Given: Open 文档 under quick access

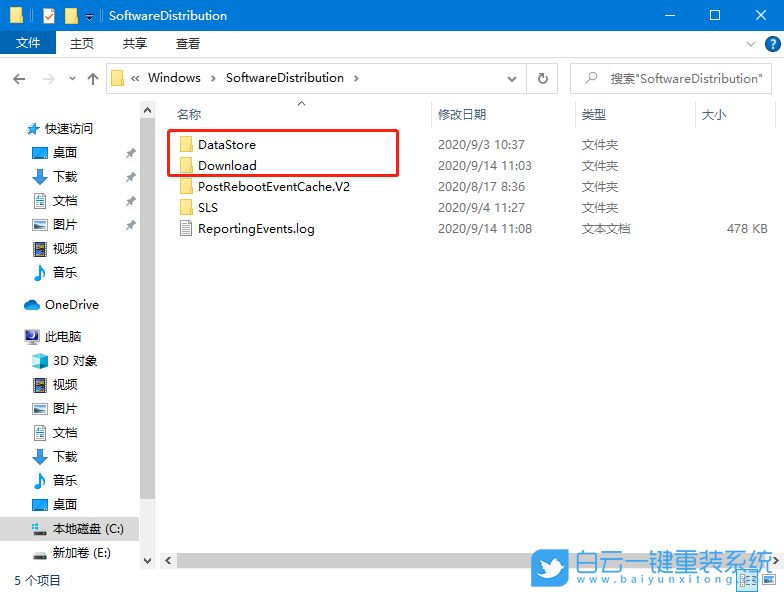Looking at the screenshot, I should (x=65, y=200).
